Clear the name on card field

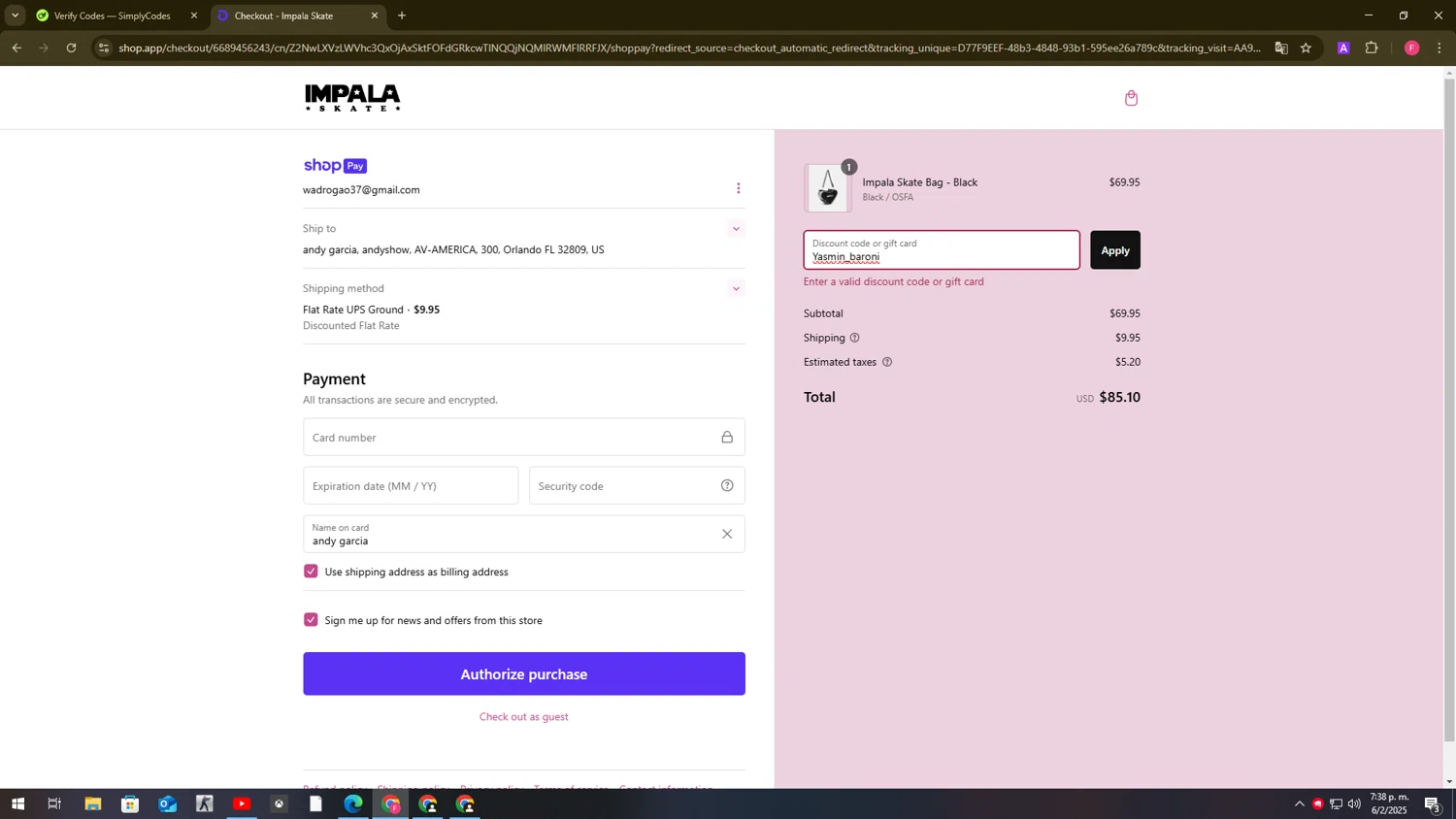[727, 534]
